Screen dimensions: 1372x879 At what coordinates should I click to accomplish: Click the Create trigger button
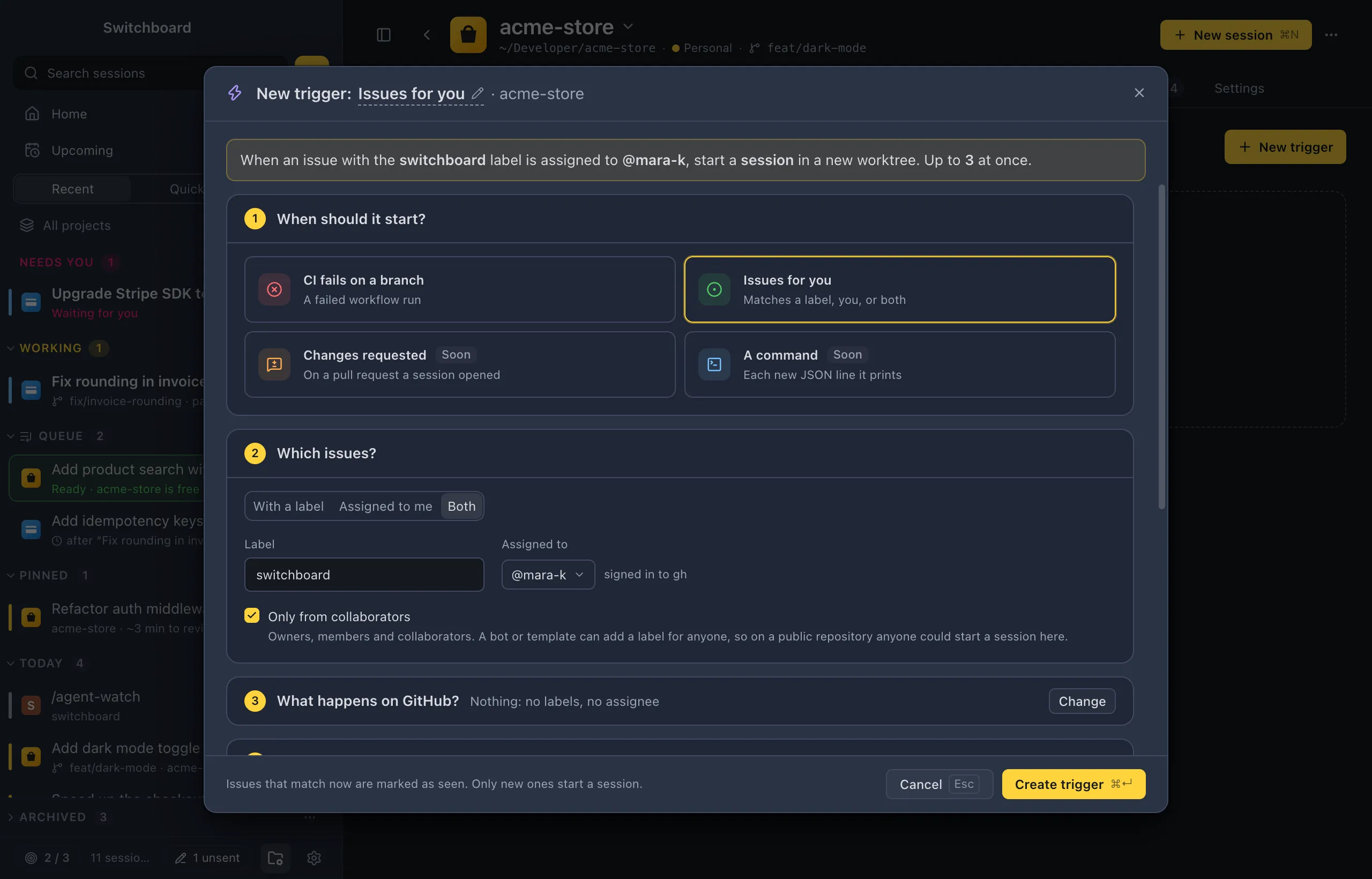1073,784
